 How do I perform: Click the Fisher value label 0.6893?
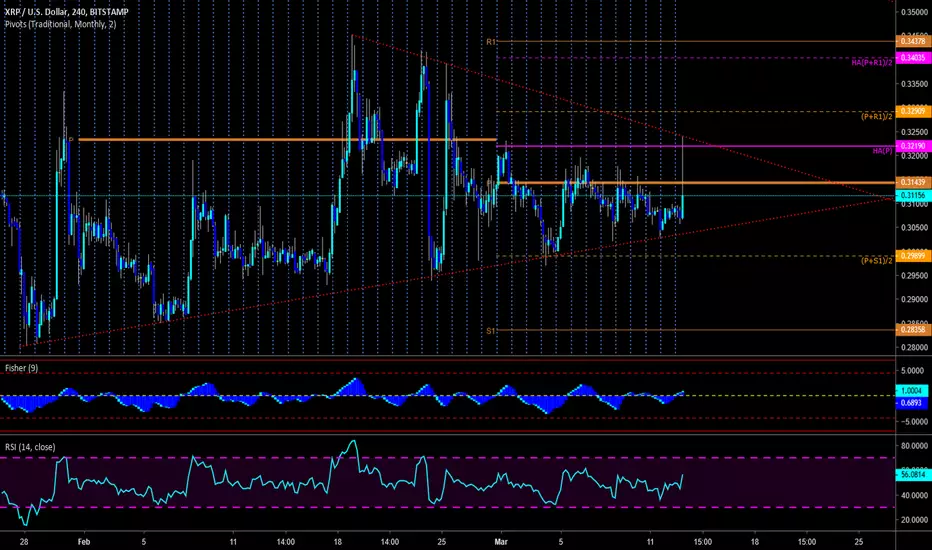(x=912, y=403)
